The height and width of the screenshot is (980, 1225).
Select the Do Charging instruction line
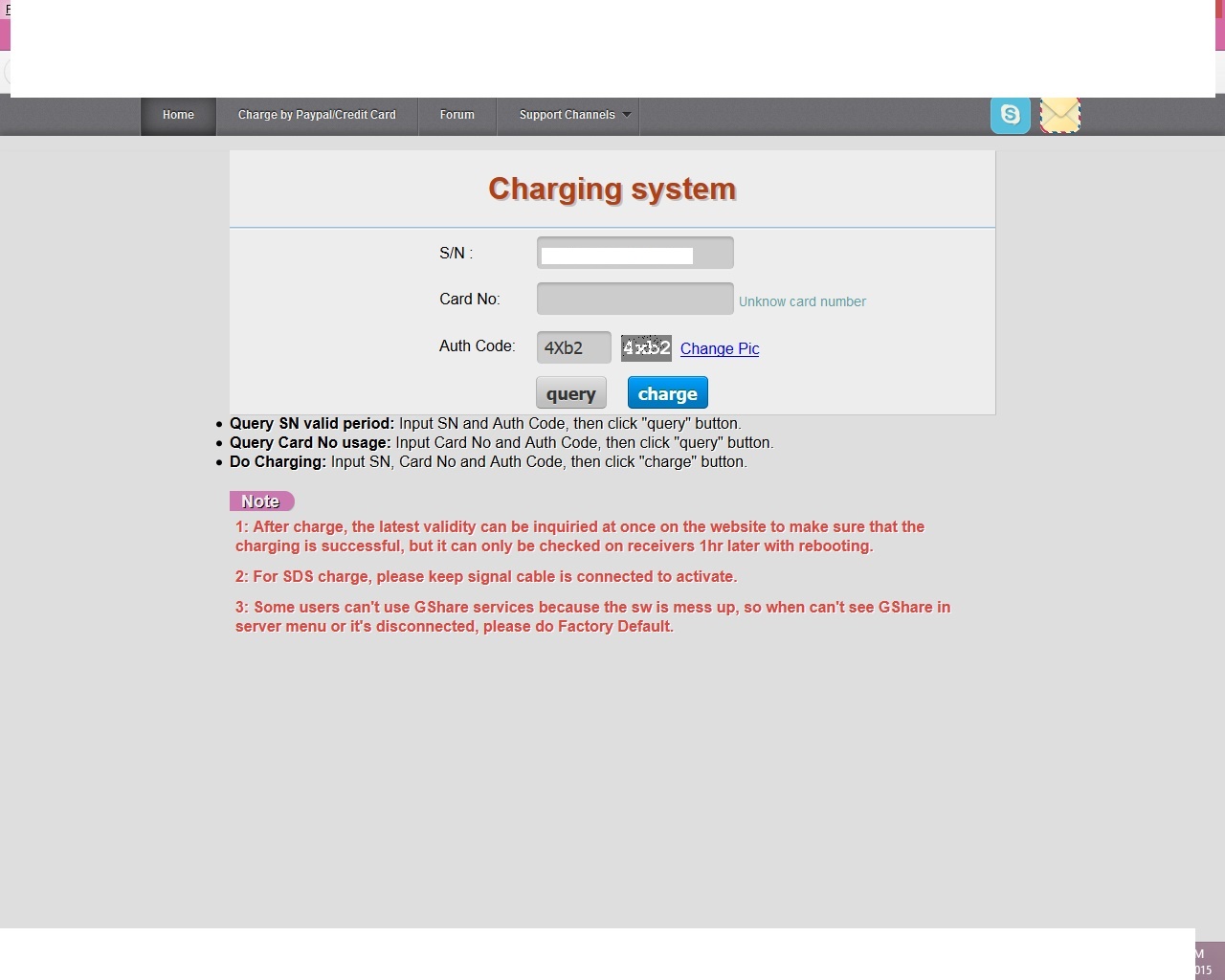488,461
